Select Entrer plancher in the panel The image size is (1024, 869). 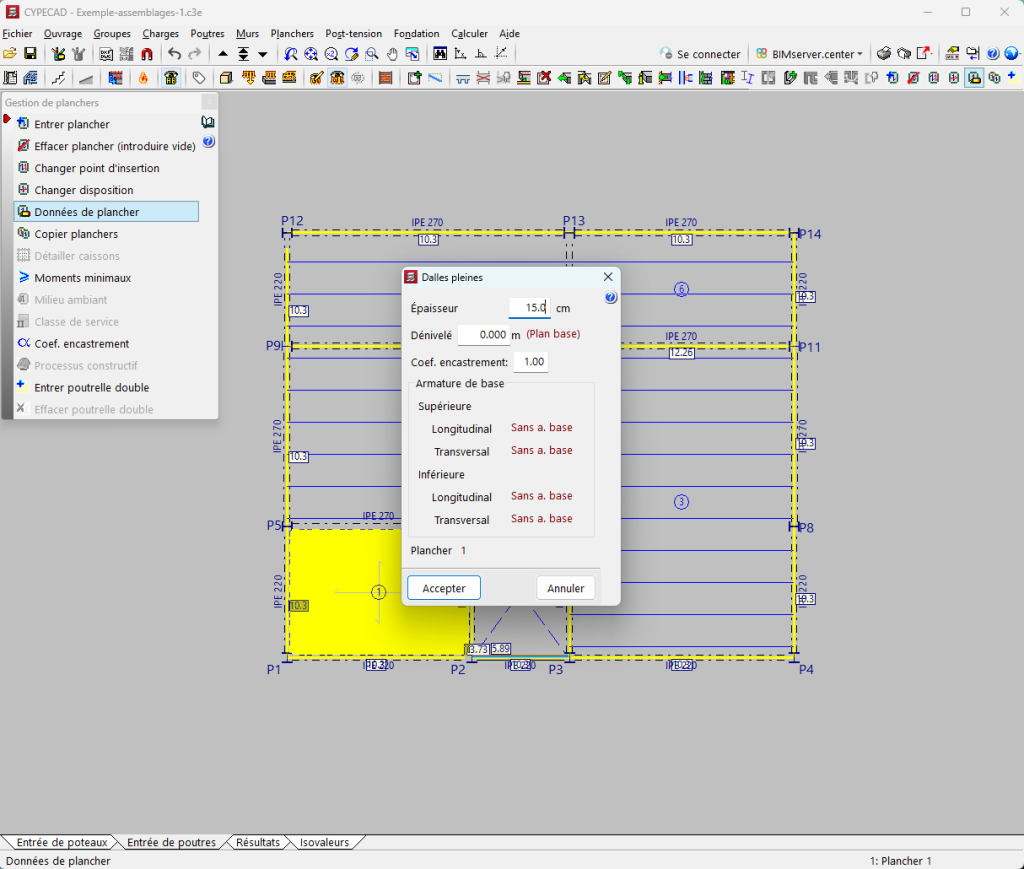(x=72, y=124)
